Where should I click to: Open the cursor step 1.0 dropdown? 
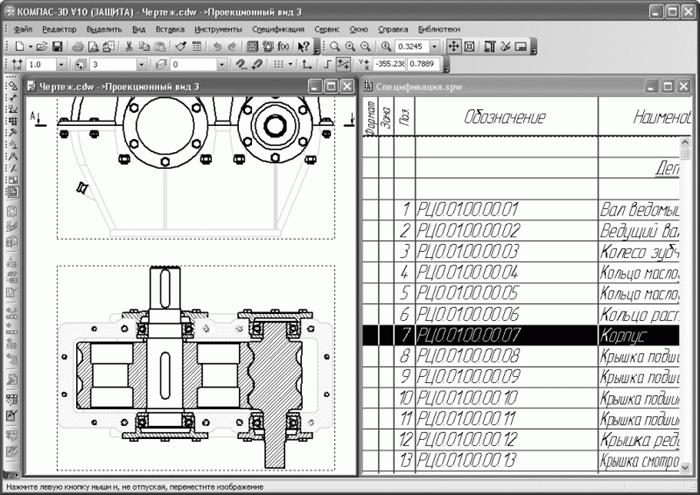pos(61,65)
